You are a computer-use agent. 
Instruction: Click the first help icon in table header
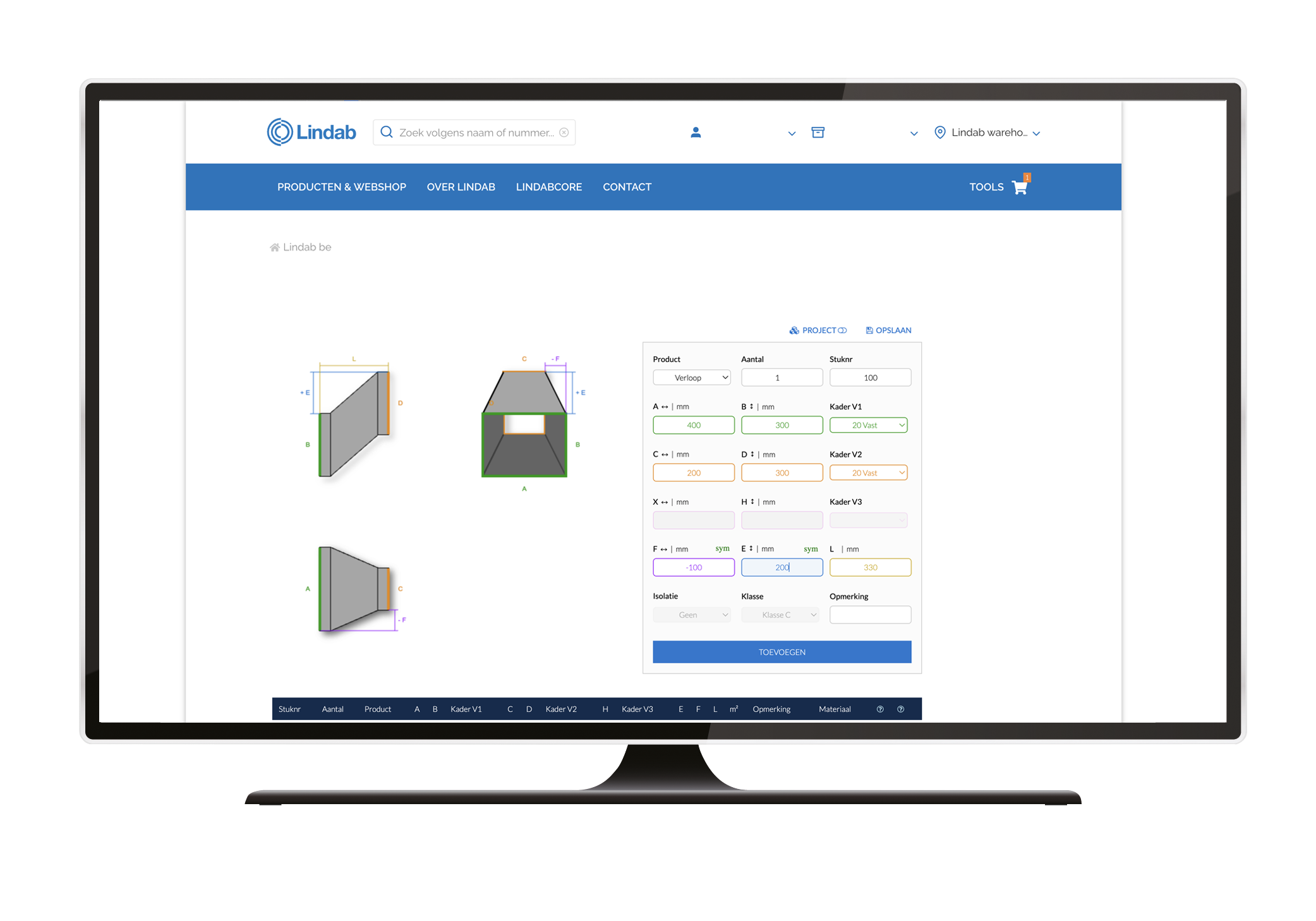click(x=880, y=709)
